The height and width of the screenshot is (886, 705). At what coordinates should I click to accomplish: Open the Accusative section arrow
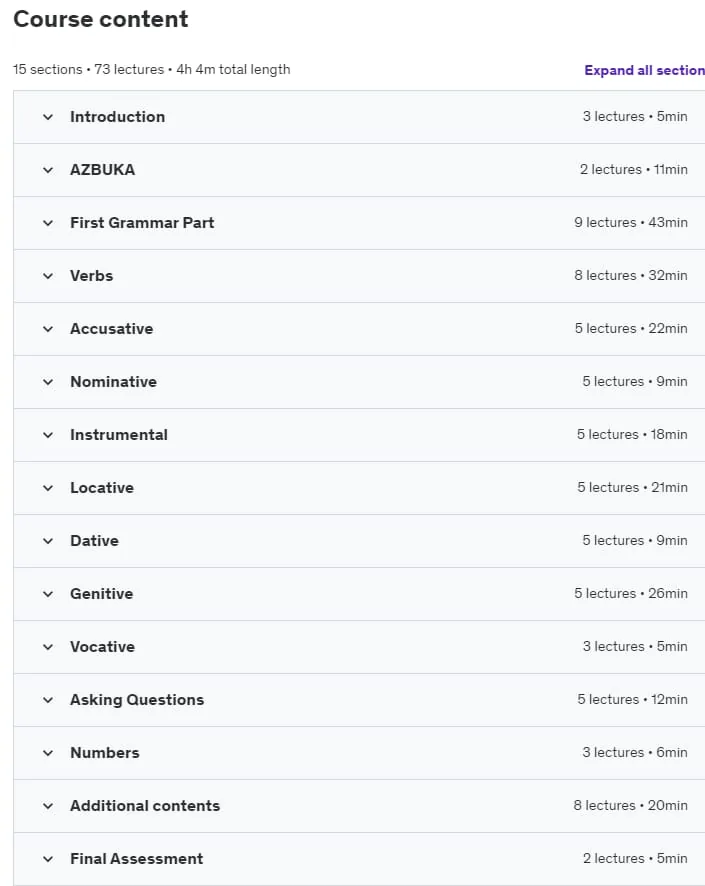tap(48, 329)
